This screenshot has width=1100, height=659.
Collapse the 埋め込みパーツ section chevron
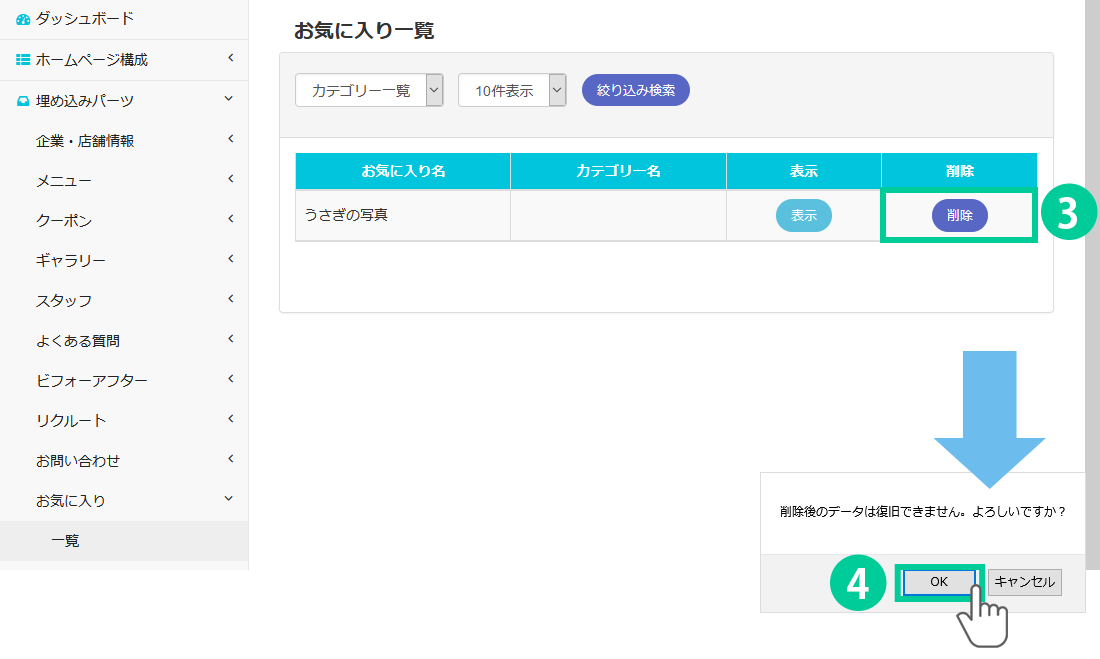click(x=229, y=99)
